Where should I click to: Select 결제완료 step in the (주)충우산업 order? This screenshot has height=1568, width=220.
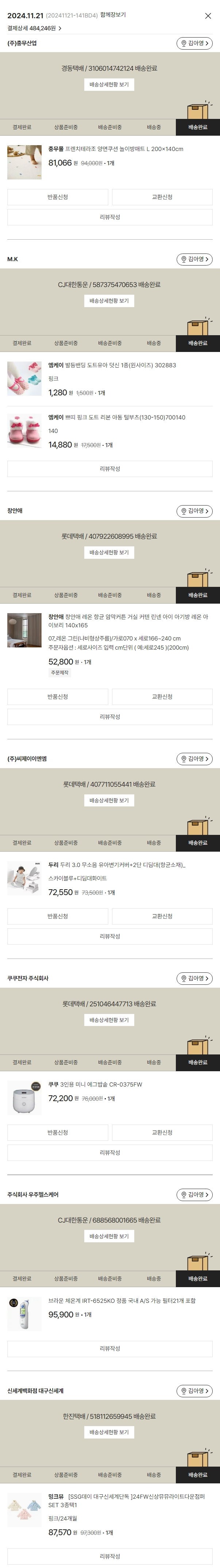click(22, 127)
